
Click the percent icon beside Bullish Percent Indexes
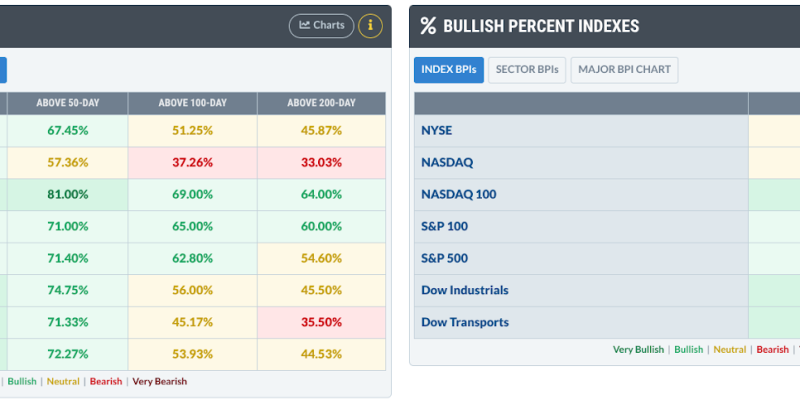[x=428, y=26]
